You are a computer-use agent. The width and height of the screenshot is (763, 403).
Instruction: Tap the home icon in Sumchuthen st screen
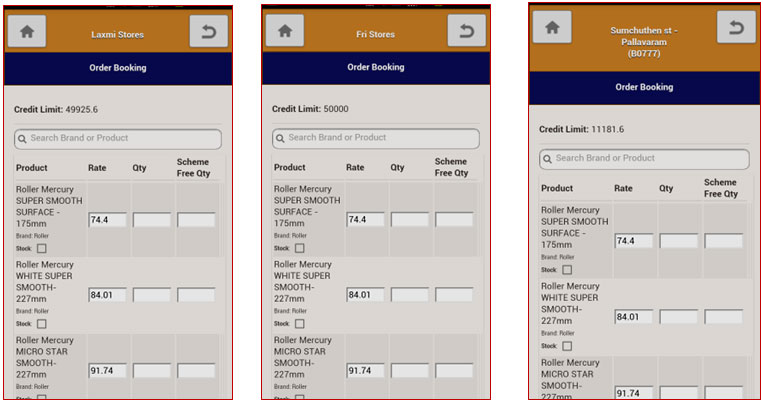[552, 27]
